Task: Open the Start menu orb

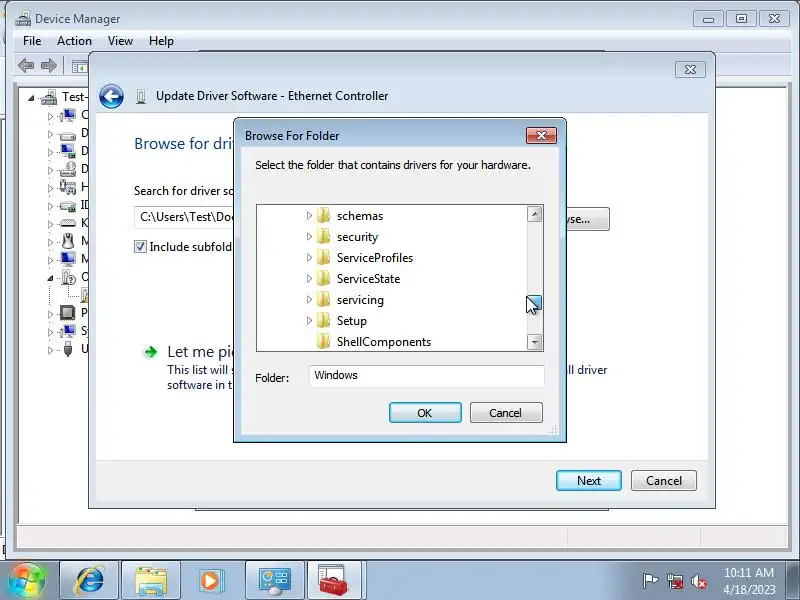Action: pyautogui.click(x=26, y=581)
